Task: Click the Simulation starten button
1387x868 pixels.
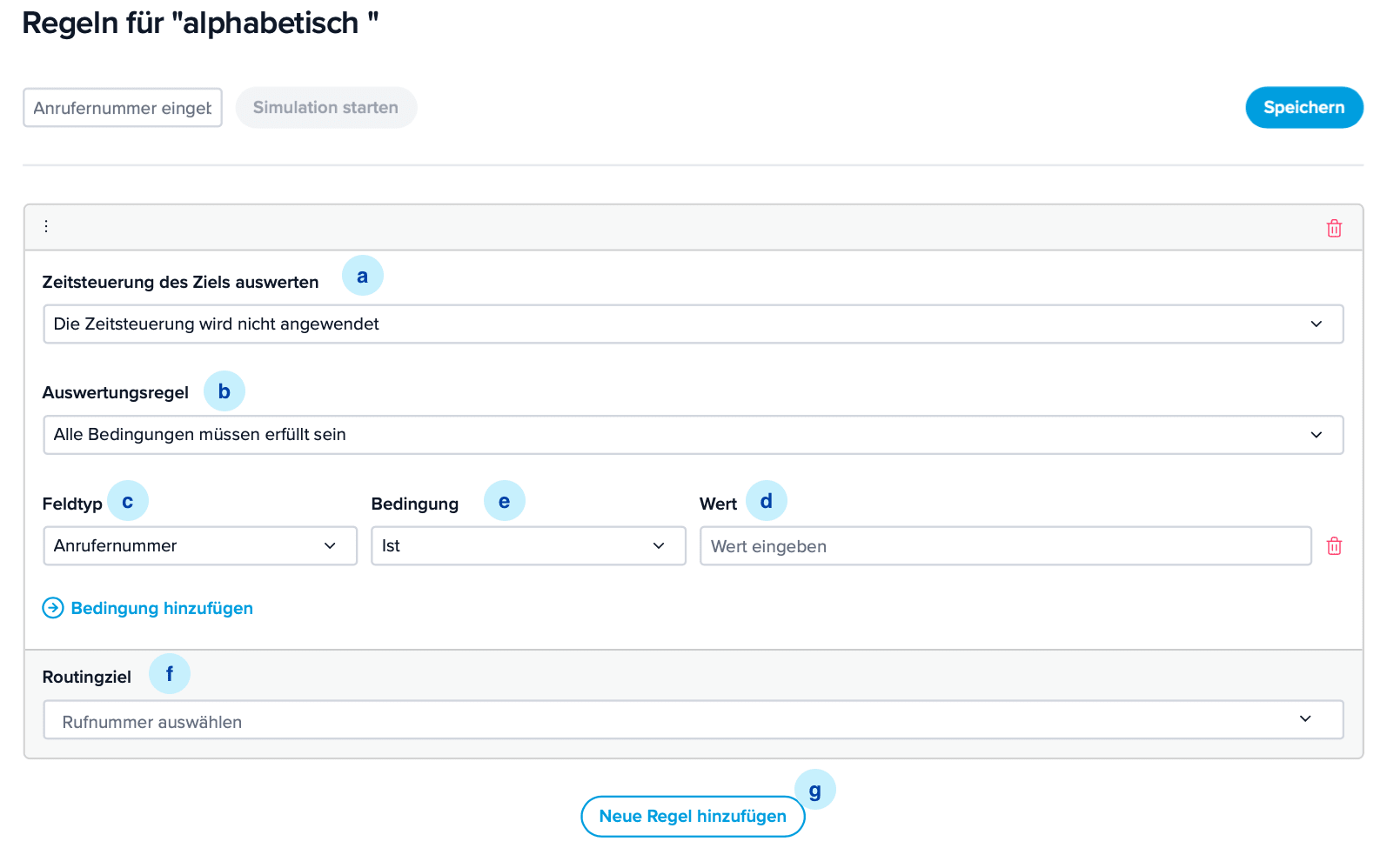Action: click(x=325, y=108)
